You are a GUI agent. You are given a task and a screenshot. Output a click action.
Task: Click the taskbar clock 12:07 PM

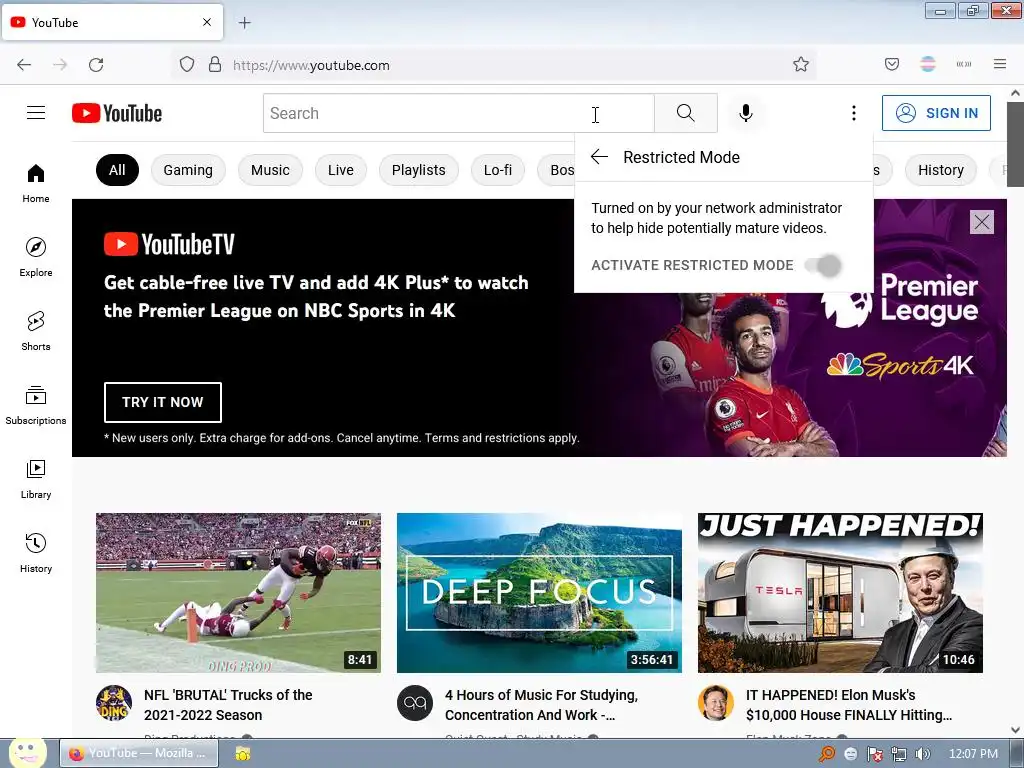[973, 754]
